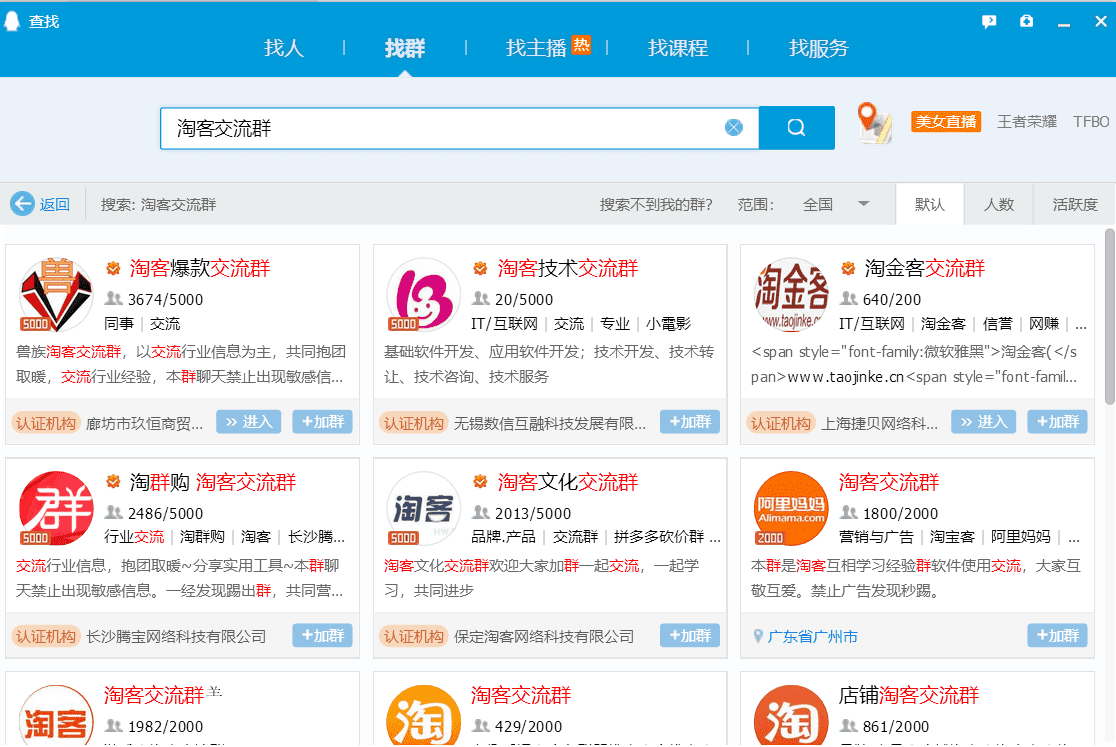Click certified badge of 淘群购 group
The height and width of the screenshot is (747, 1116).
[x=113, y=482]
